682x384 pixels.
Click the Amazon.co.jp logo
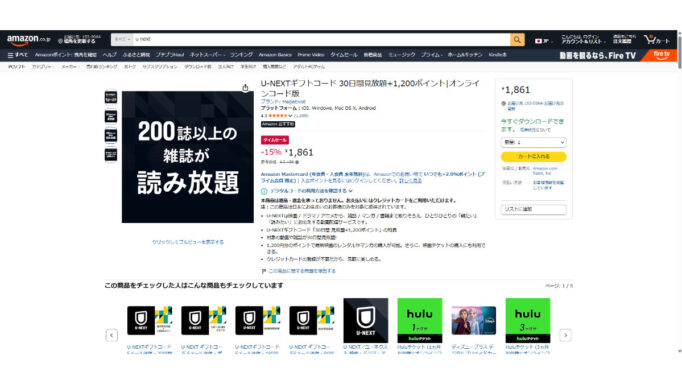[x=28, y=40]
